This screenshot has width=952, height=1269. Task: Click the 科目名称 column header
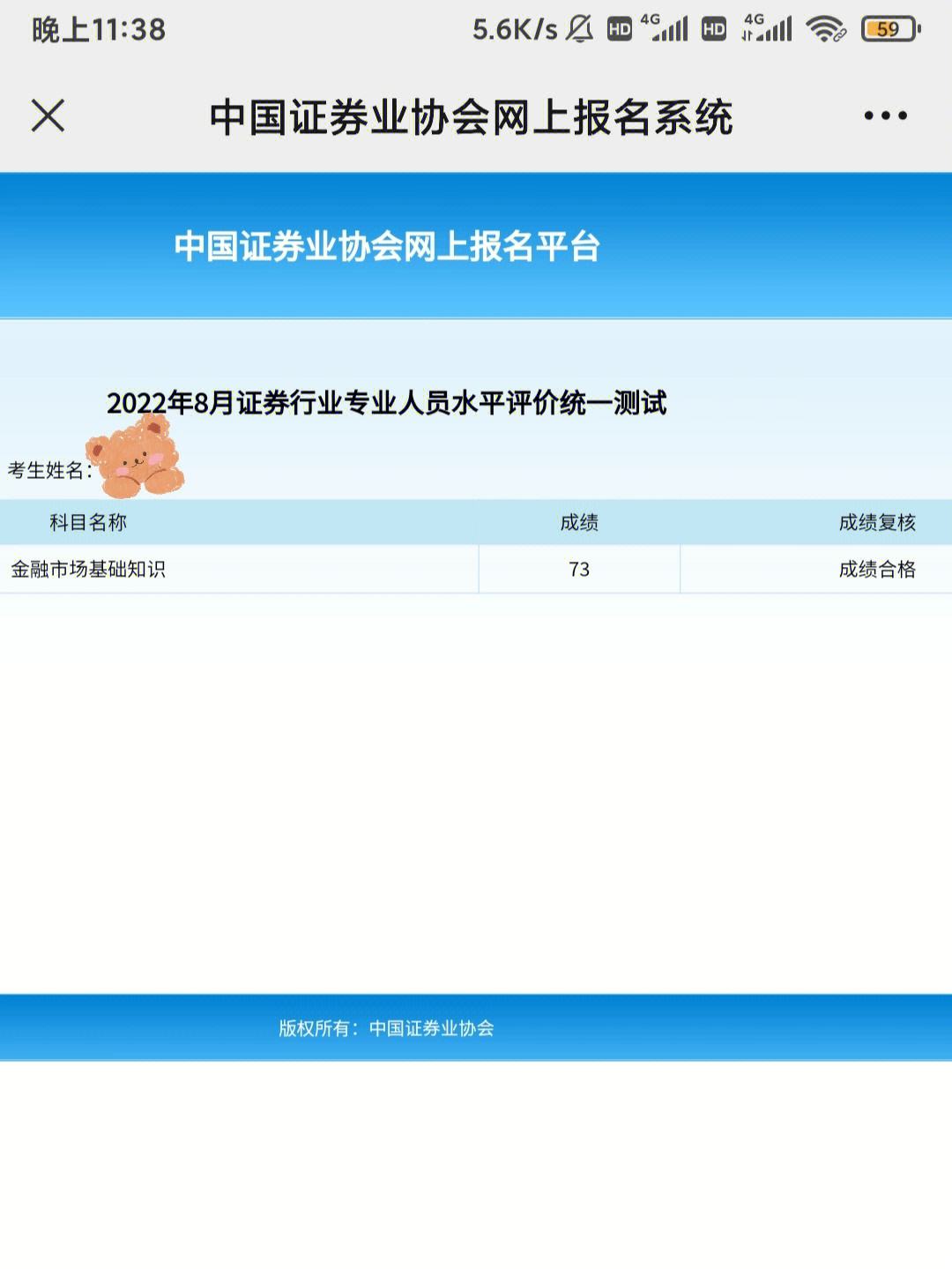[88, 522]
